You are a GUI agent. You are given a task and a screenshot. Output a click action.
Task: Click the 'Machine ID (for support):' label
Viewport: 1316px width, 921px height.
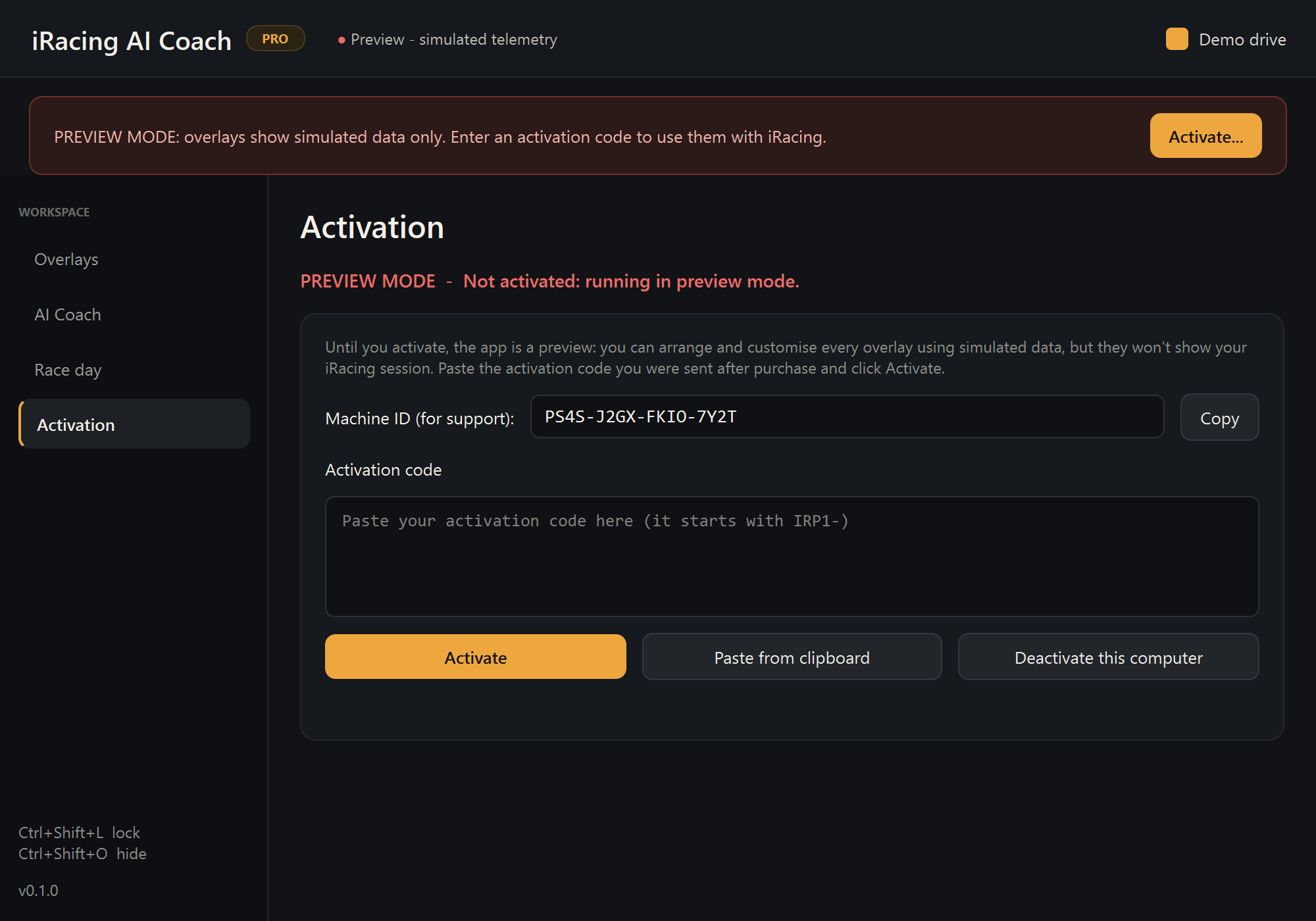[x=420, y=418]
